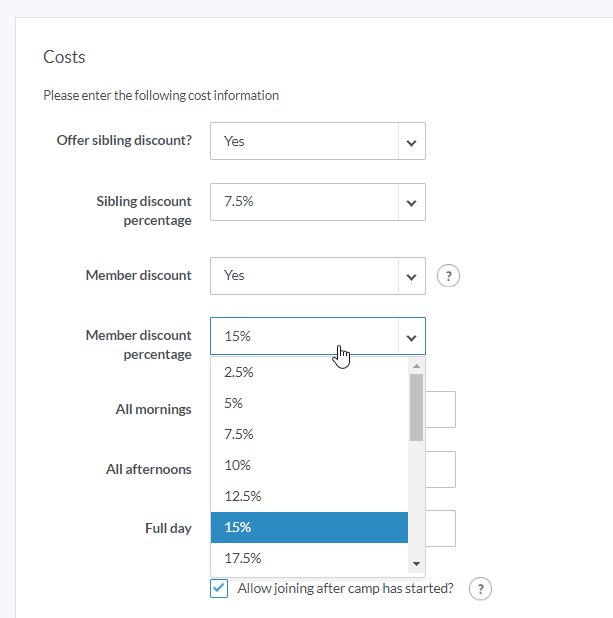Image resolution: width=613 pixels, height=618 pixels.
Task: Expand the Offer sibling discount dropdown
Action: [x=317, y=142]
